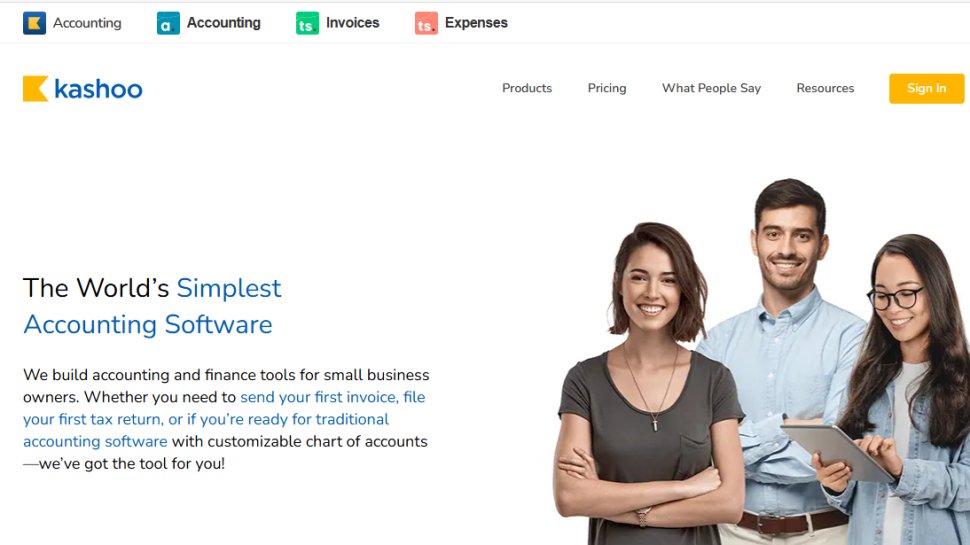Click the large Kashoo logo
The image size is (970, 545).
point(83,88)
